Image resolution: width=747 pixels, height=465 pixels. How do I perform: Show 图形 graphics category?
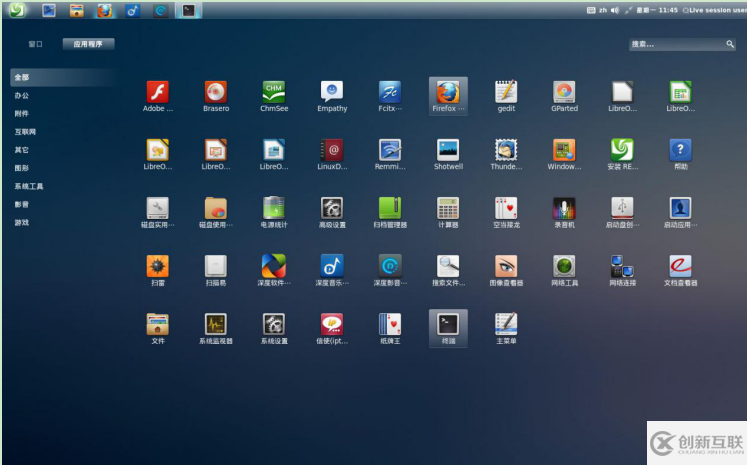22,168
